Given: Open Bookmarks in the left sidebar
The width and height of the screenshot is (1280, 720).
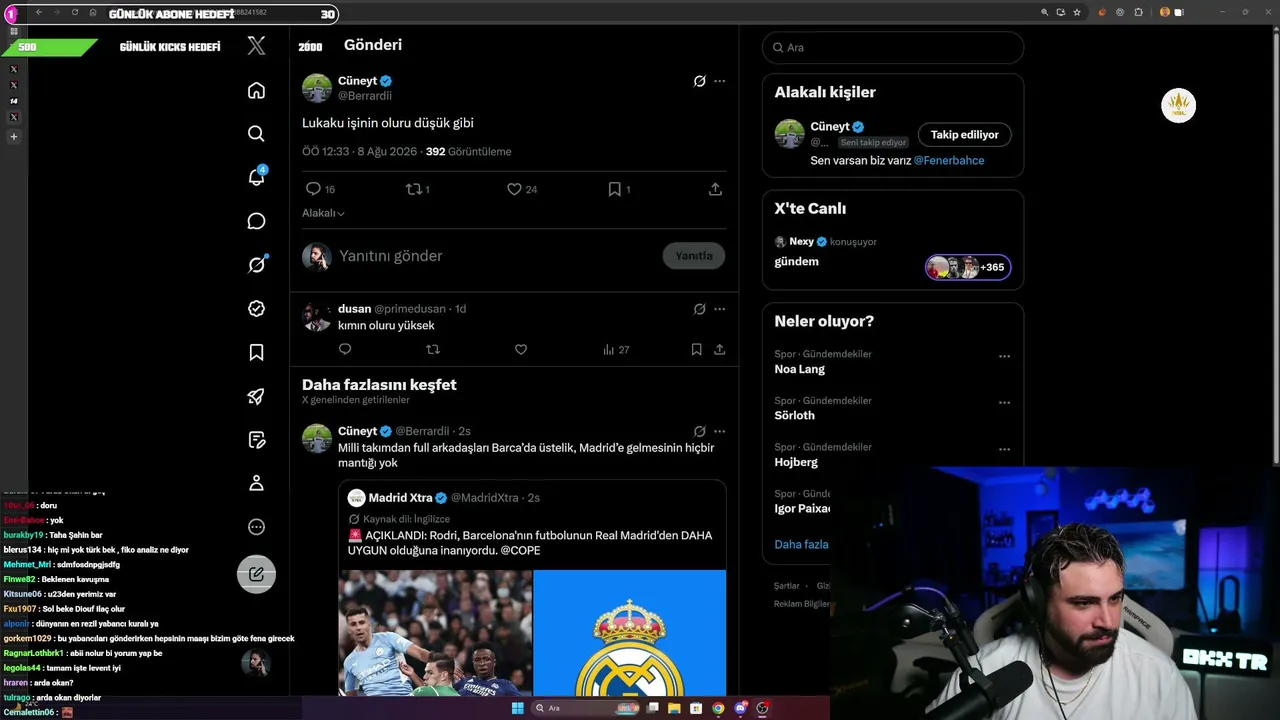Looking at the screenshot, I should pos(257,352).
